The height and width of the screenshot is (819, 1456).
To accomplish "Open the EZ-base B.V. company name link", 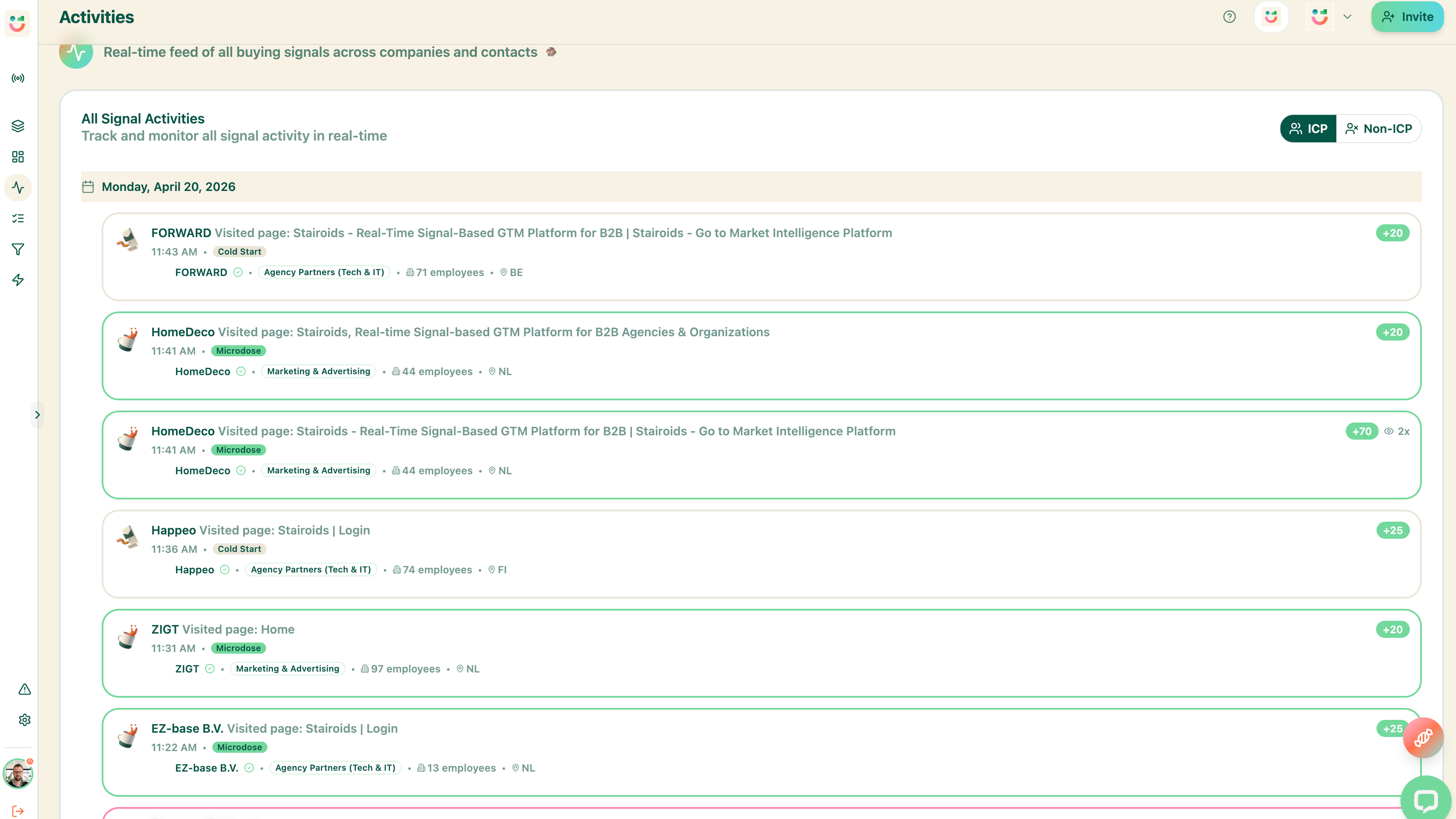I will 207,768.
